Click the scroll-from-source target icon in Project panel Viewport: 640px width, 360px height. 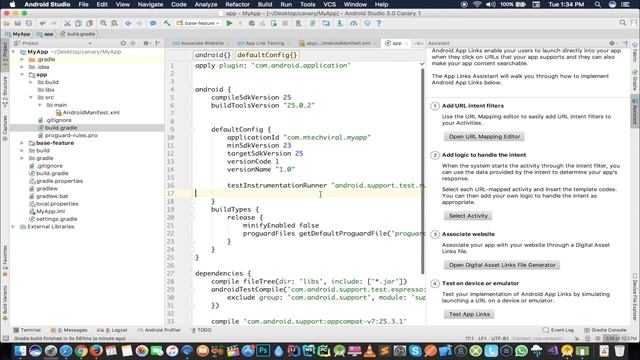[x=123, y=43]
